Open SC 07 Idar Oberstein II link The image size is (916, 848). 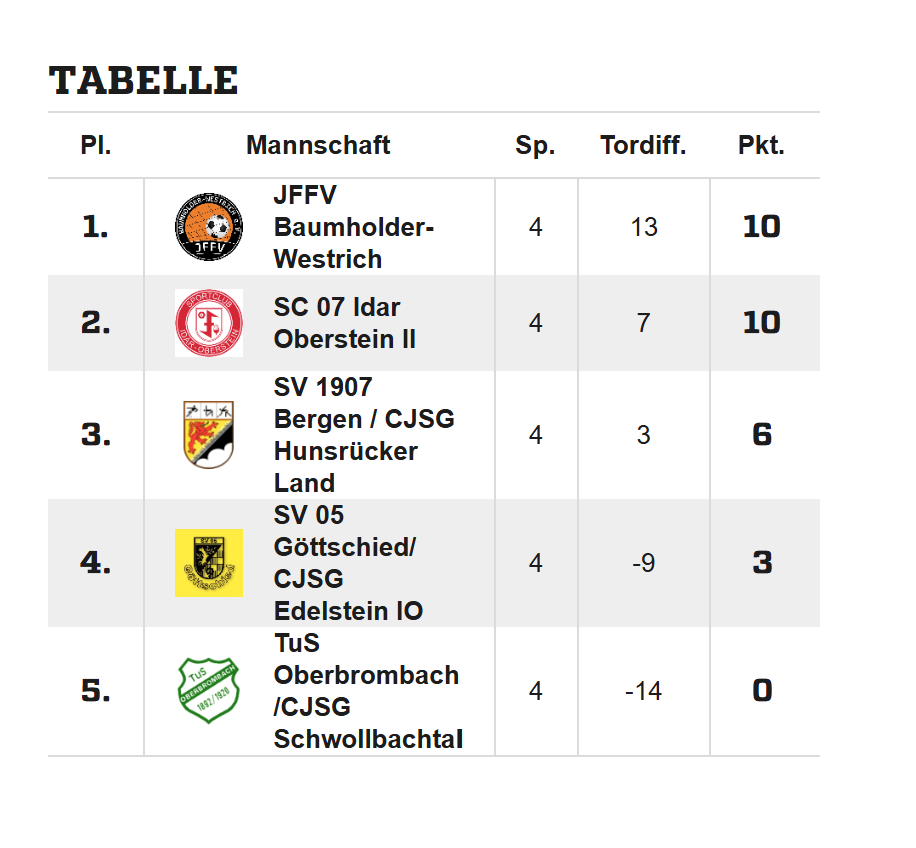344,323
